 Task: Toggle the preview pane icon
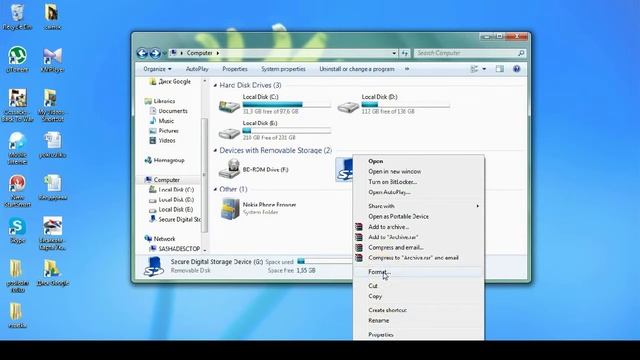click(500, 69)
